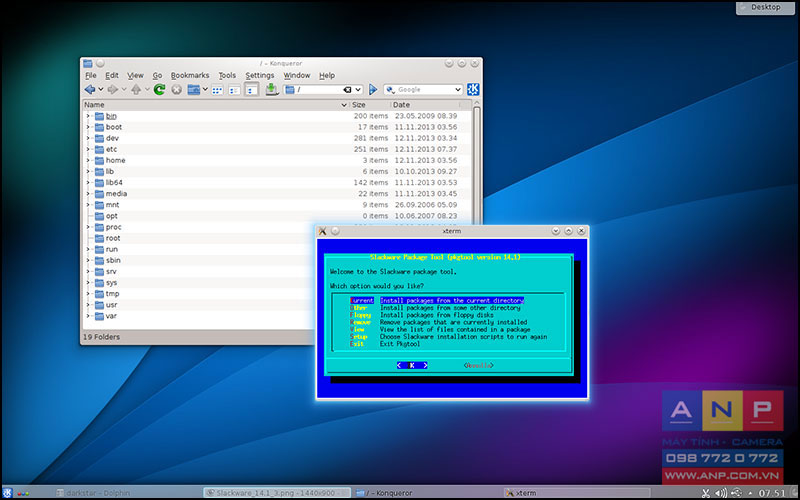Open the Go menu in Konqueror

pos(157,76)
